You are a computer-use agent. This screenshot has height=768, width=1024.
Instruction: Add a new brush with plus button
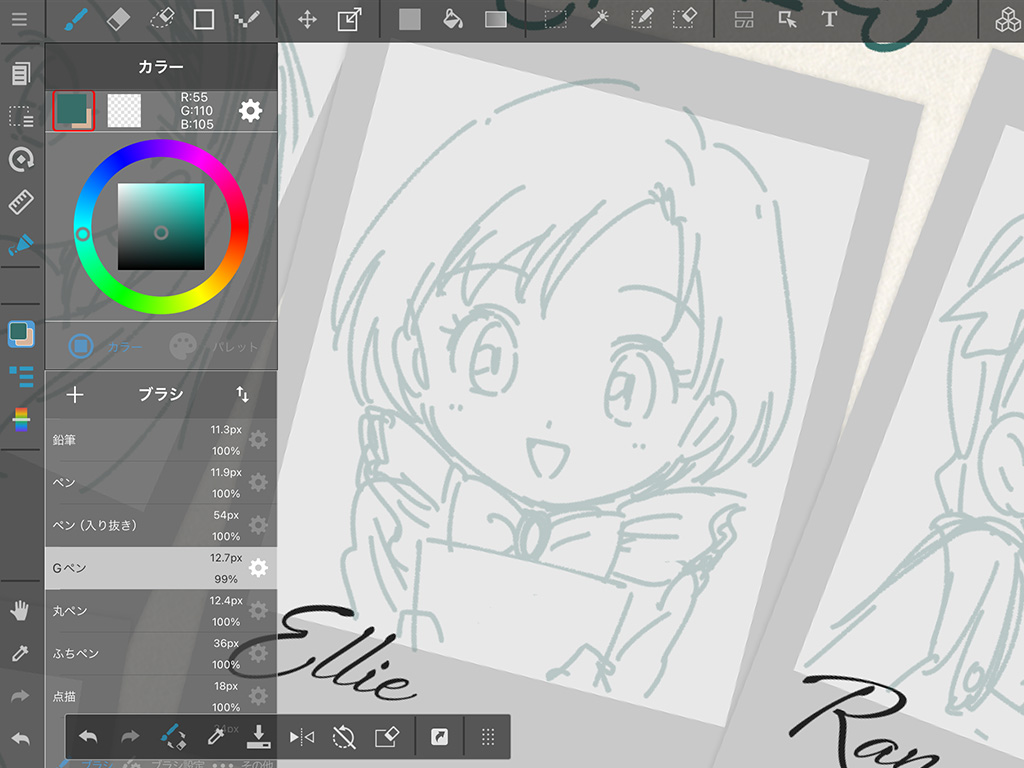[x=75, y=394]
